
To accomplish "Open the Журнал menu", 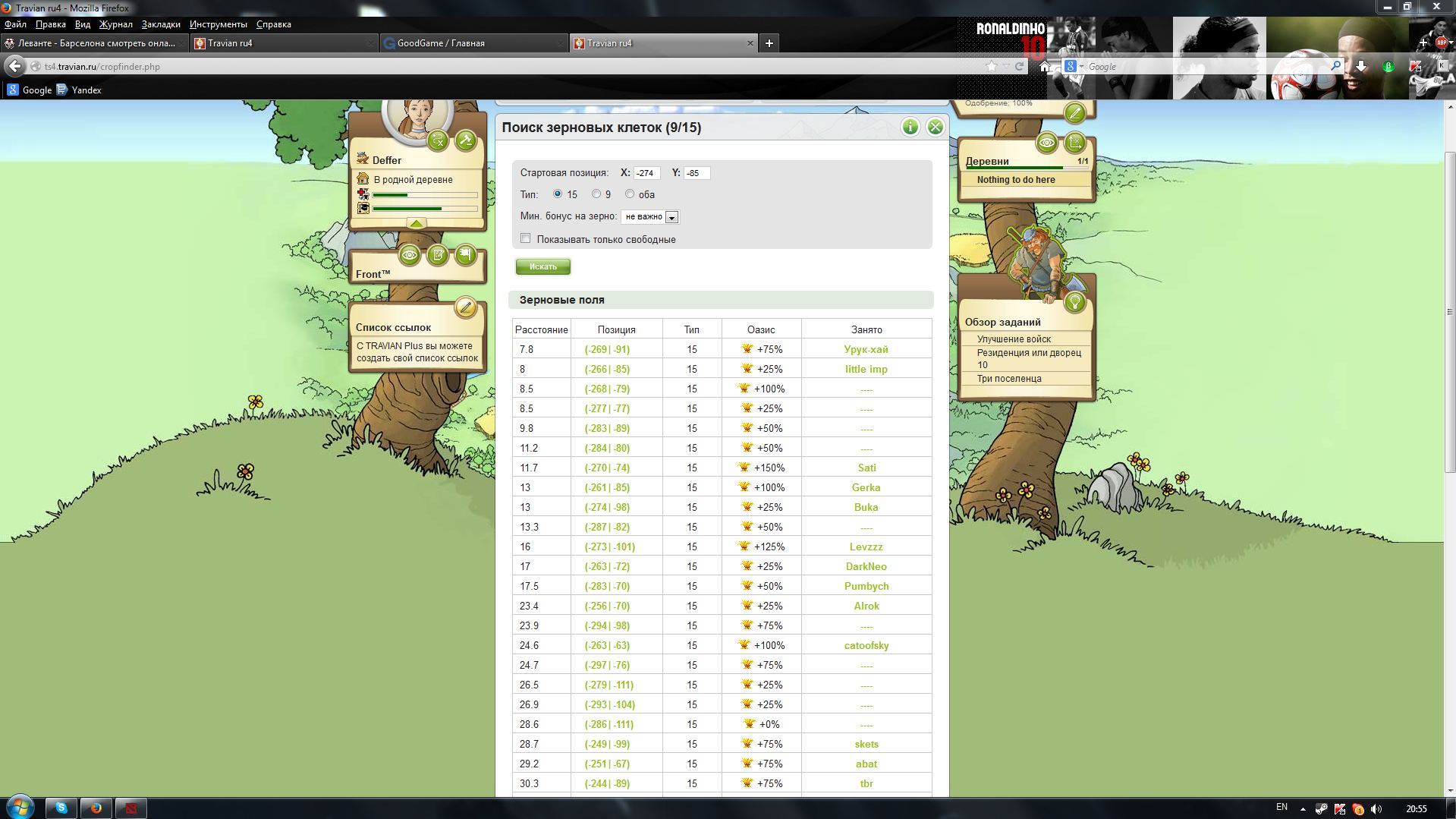I will click(x=115, y=24).
